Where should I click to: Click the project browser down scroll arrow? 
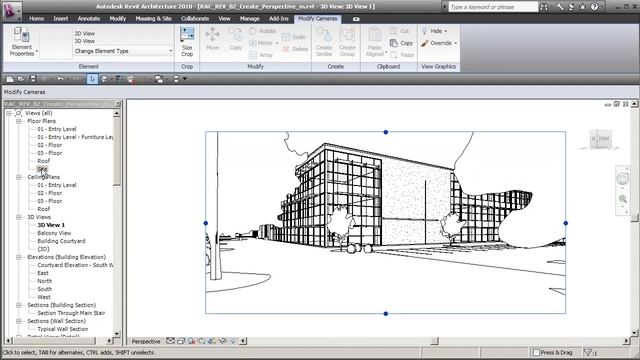117,333
